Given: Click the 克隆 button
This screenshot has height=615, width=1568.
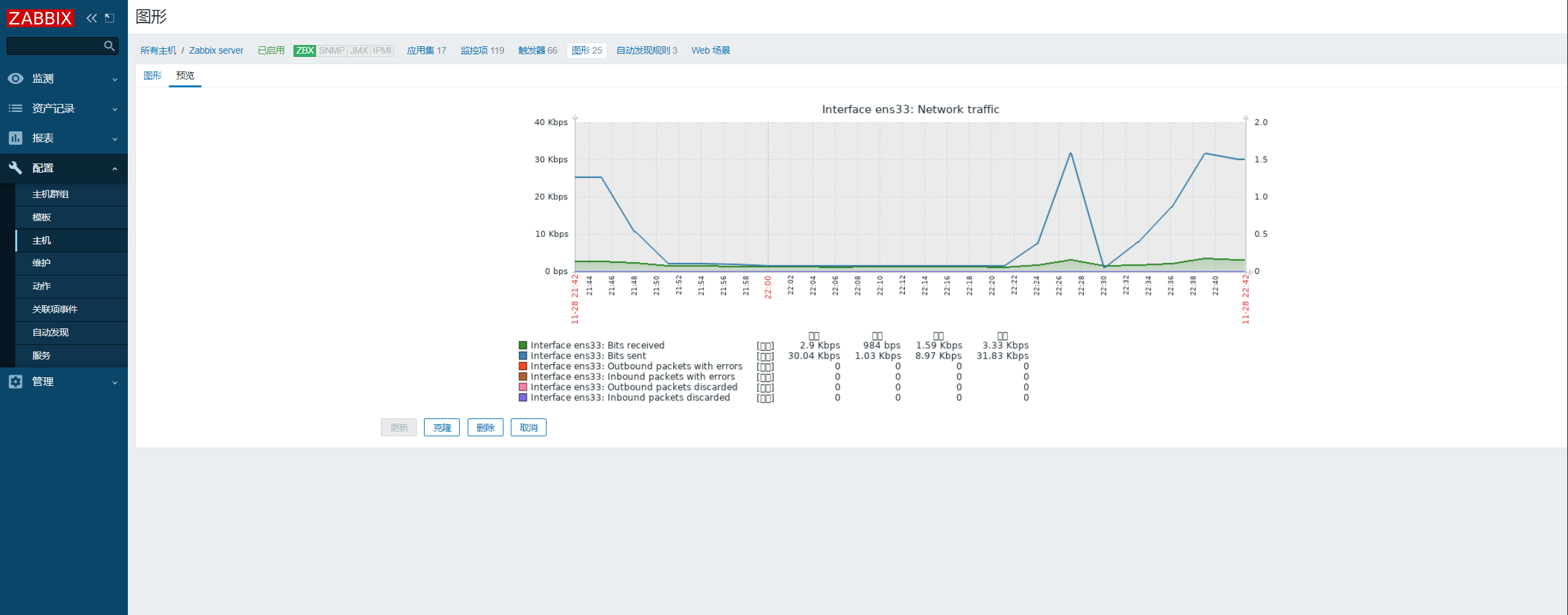Looking at the screenshot, I should [x=442, y=428].
